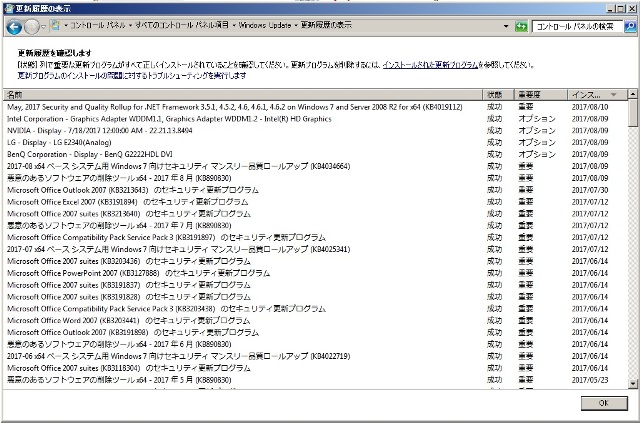Click the Control Panel icon in address bar
The height and width of the screenshot is (423, 640).
click(55, 25)
